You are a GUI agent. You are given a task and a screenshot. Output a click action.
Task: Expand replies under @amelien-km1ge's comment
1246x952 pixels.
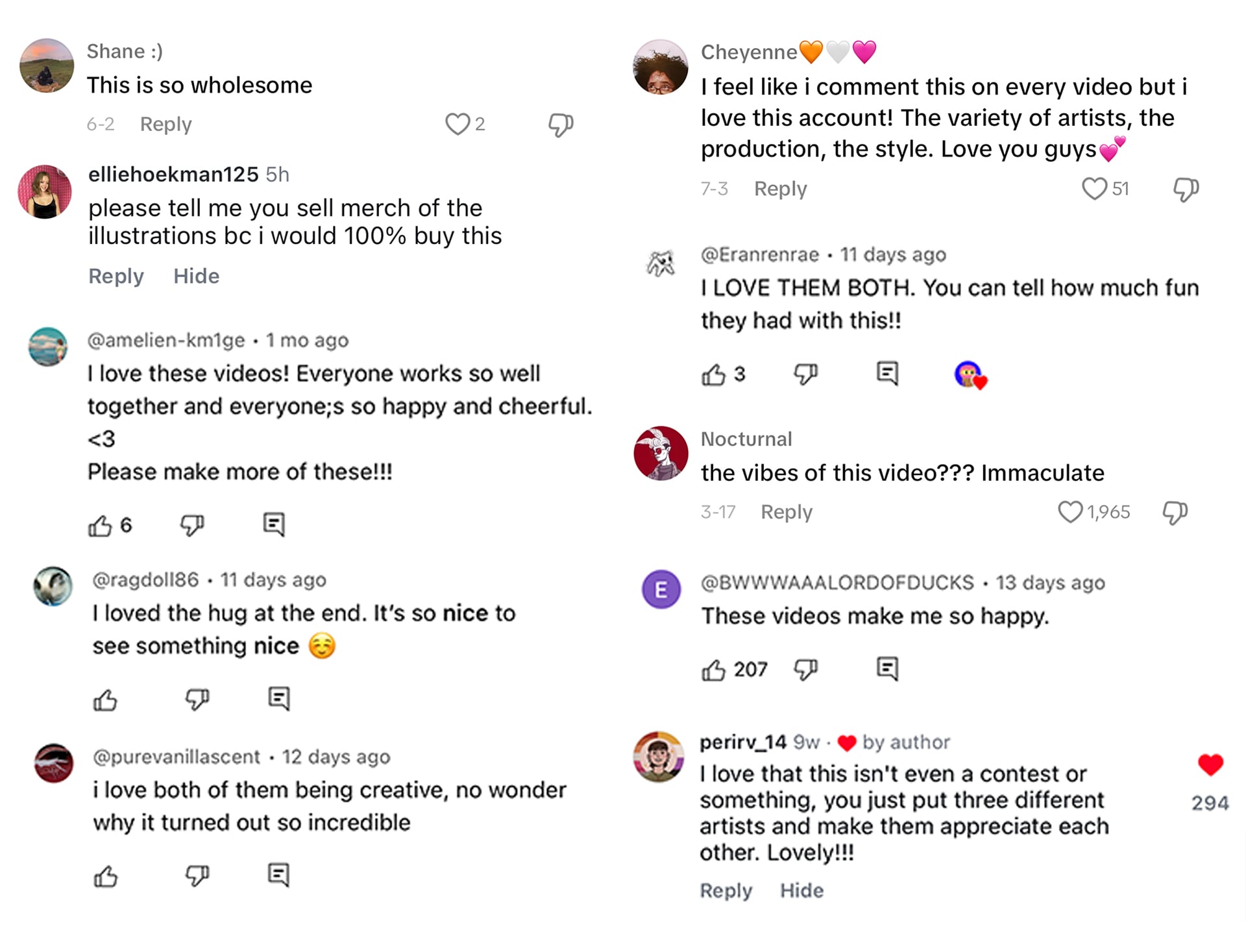(x=274, y=523)
